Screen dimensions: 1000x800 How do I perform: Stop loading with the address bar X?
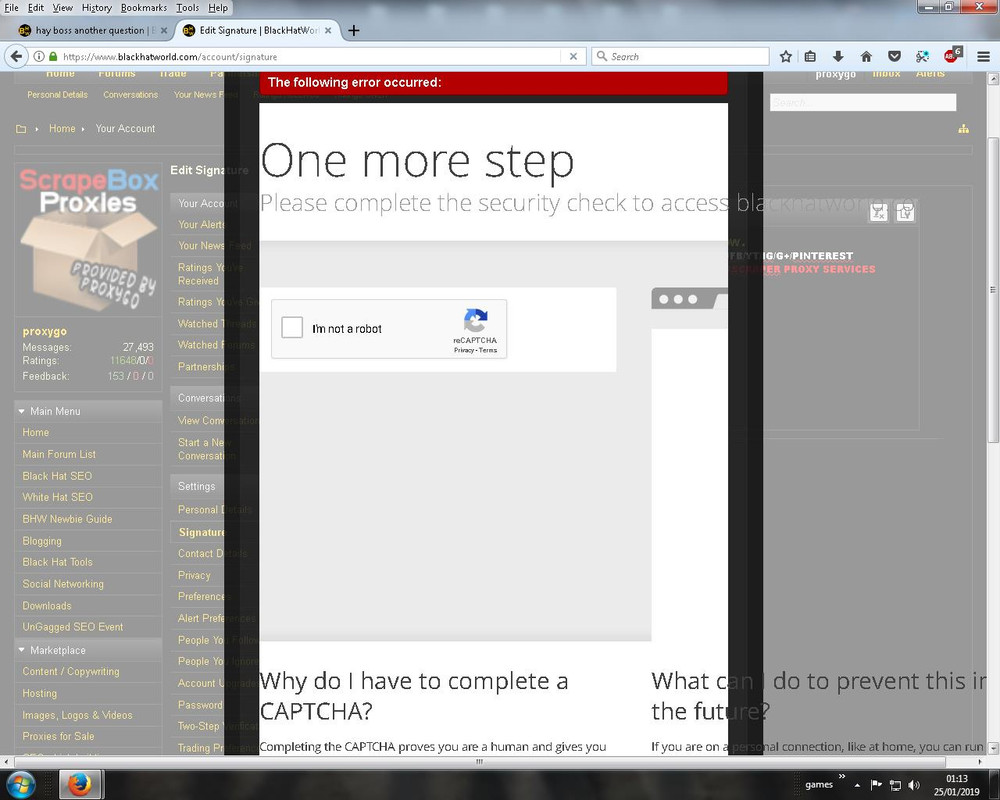click(573, 56)
